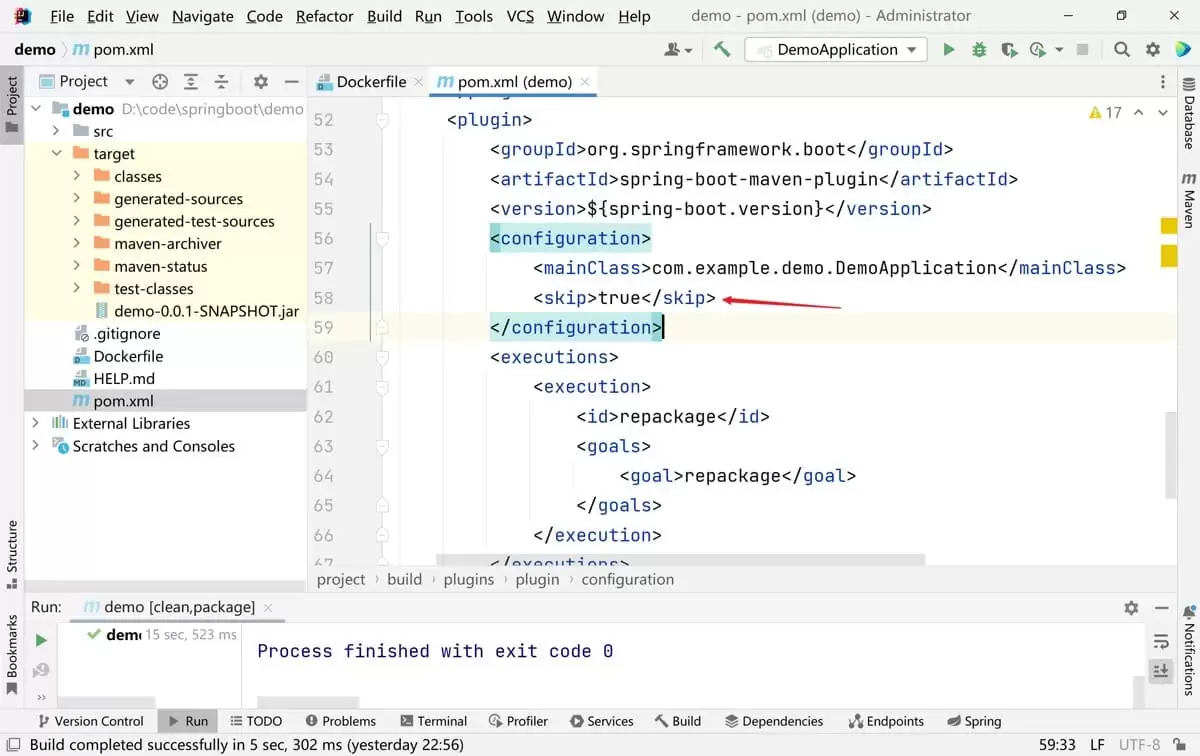Click the LF line separator in status bar
The height and width of the screenshot is (756, 1200).
[1097, 744]
